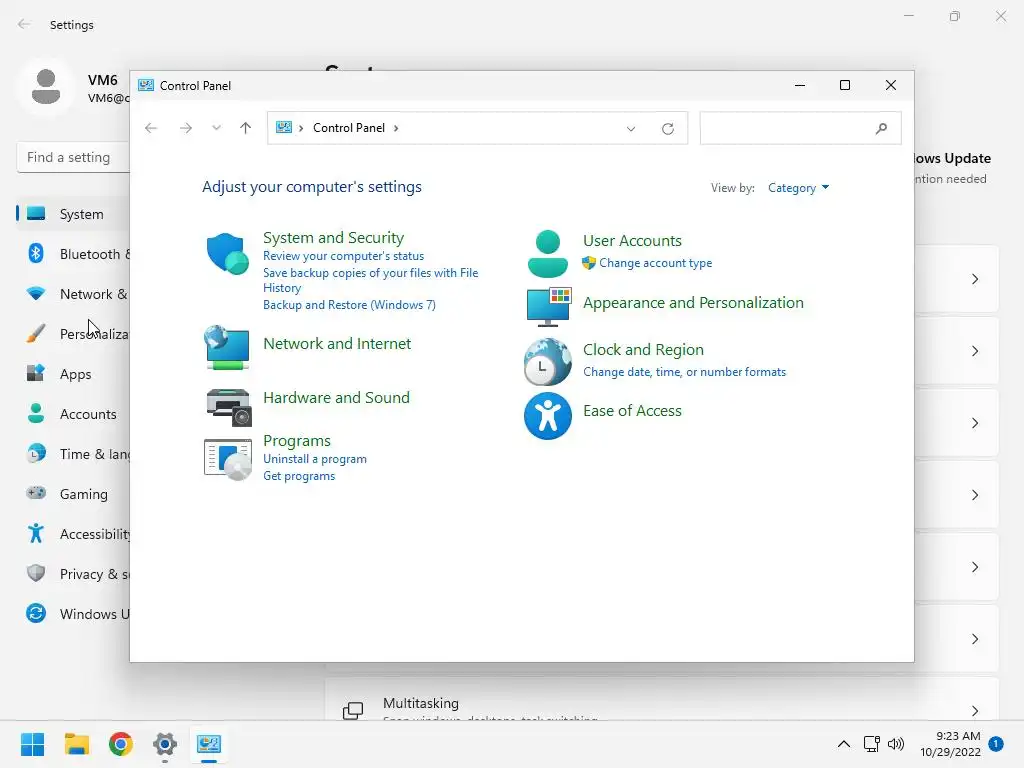Switch to Settings app in taskbar
This screenshot has width=1024, height=768.
click(x=165, y=744)
